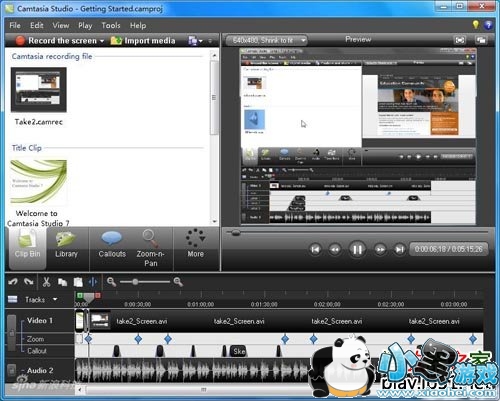Open the Tools menu
Image resolution: width=500 pixels, height=401 pixels.
pyautogui.click(x=111, y=25)
